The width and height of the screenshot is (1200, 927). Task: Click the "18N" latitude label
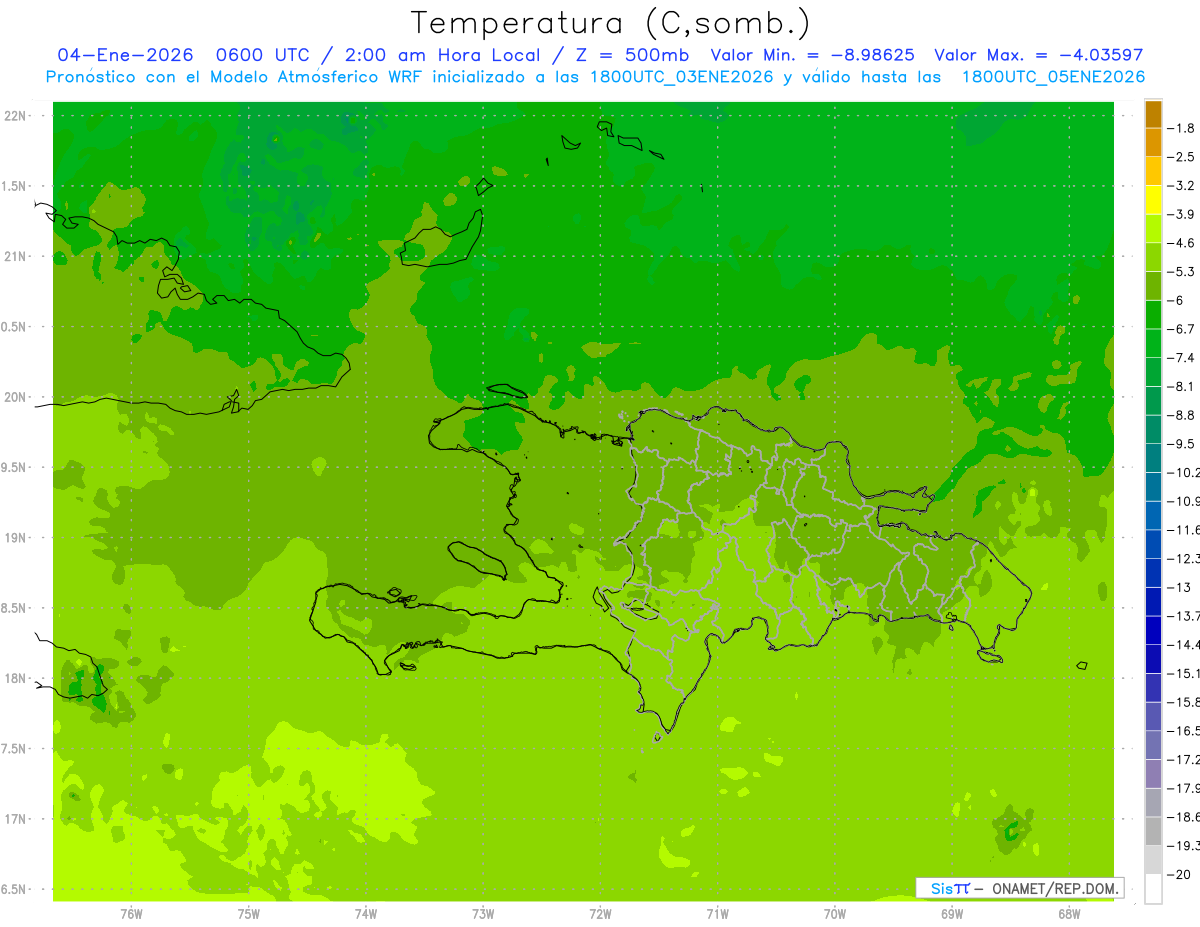click(17, 679)
